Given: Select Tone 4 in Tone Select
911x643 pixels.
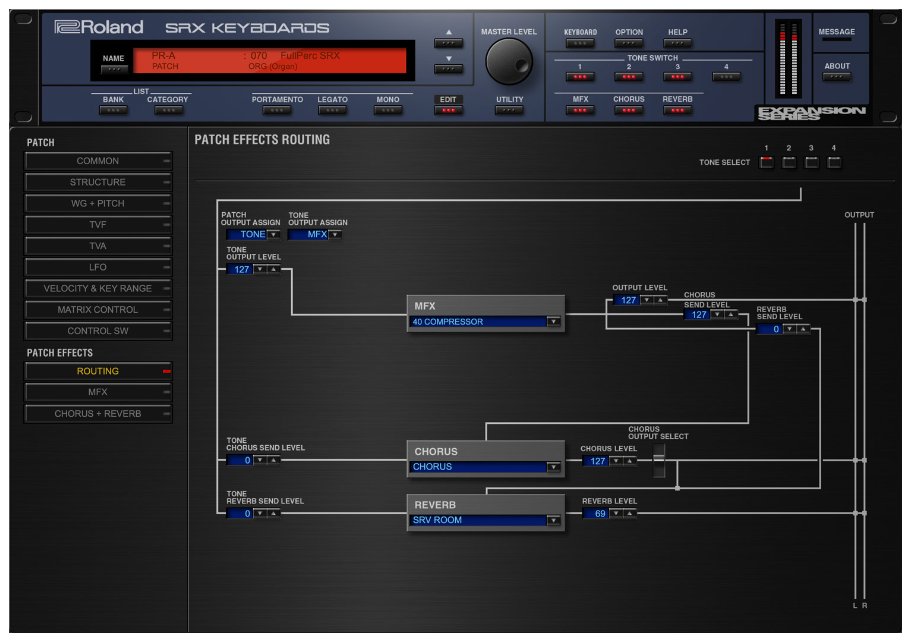Looking at the screenshot, I should click(834, 162).
